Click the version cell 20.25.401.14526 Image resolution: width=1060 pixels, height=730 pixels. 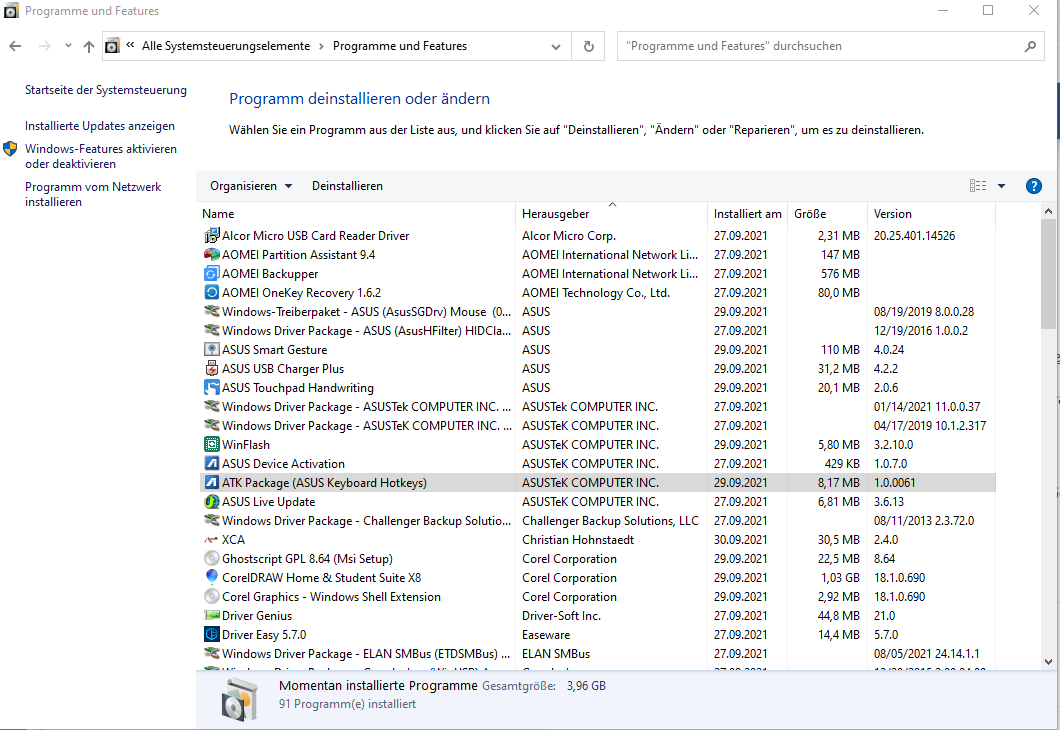coord(914,236)
